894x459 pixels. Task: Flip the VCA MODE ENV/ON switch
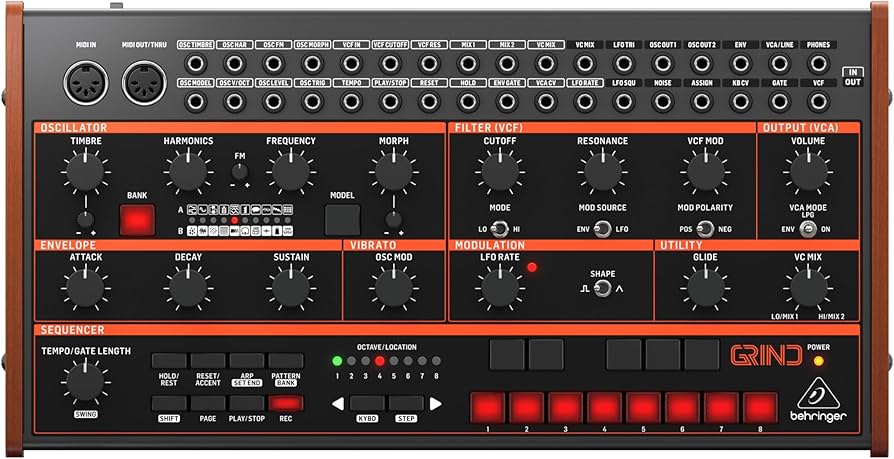click(x=808, y=229)
